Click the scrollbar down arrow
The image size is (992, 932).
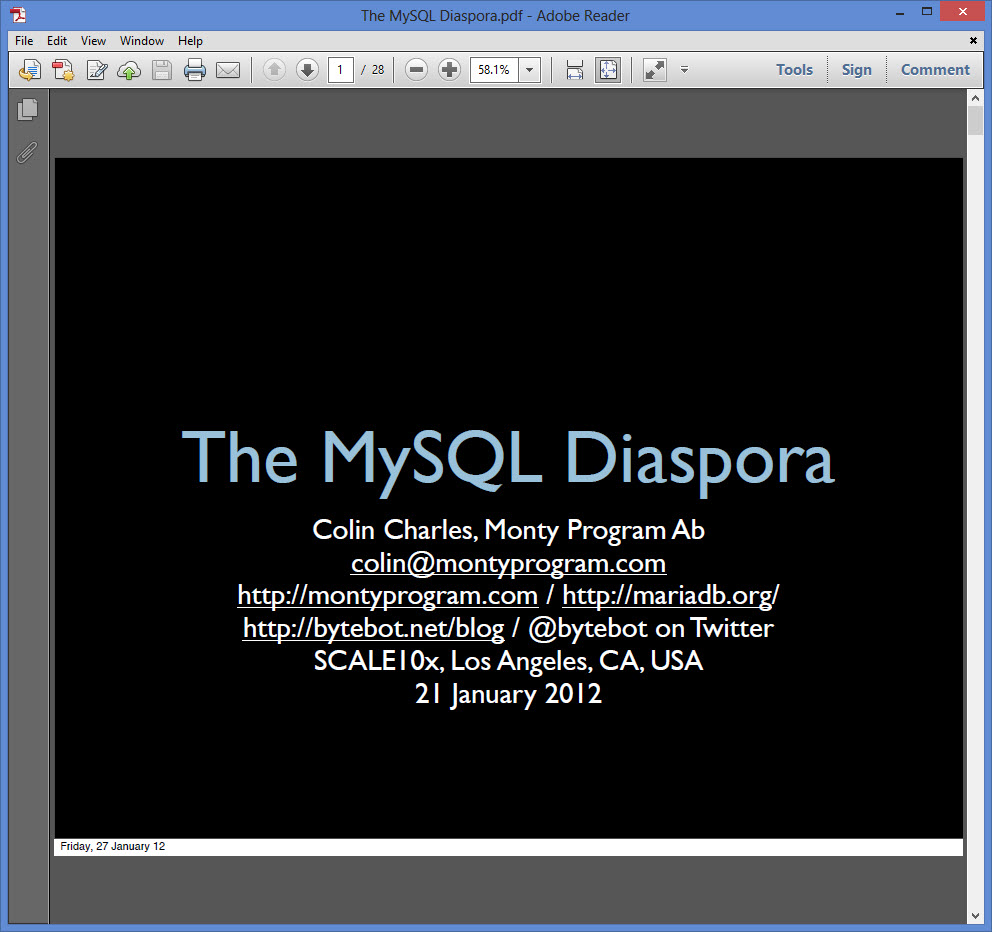[x=975, y=916]
